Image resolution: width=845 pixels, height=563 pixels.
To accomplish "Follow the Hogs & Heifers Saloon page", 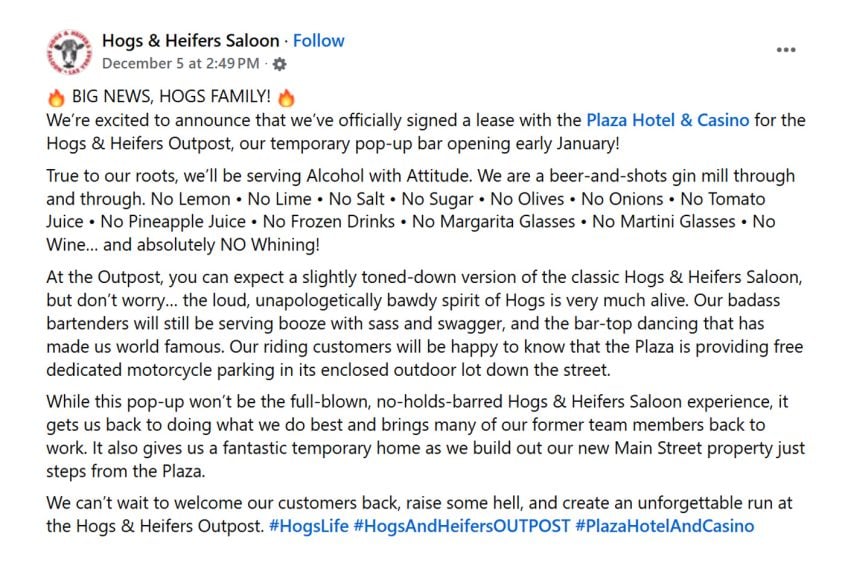I will click(x=318, y=41).
